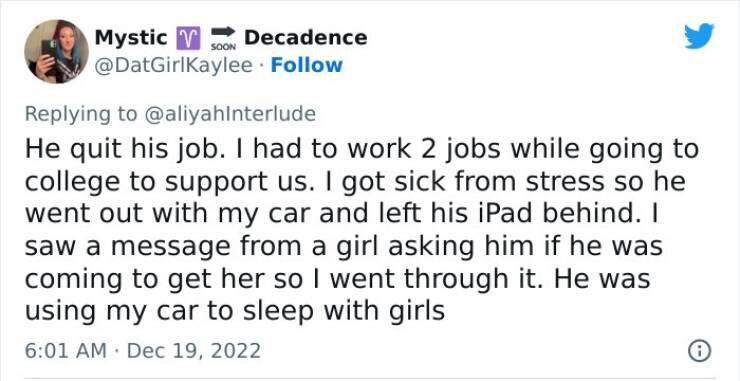
Task: Click the Dec 19, 2022 date
Action: [x=193, y=351]
